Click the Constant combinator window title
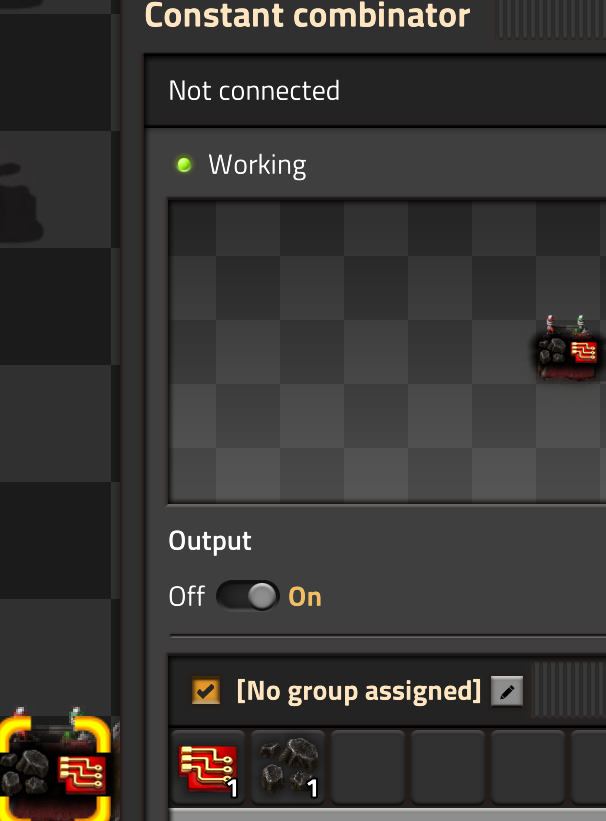The height and width of the screenshot is (821, 606). click(x=307, y=15)
